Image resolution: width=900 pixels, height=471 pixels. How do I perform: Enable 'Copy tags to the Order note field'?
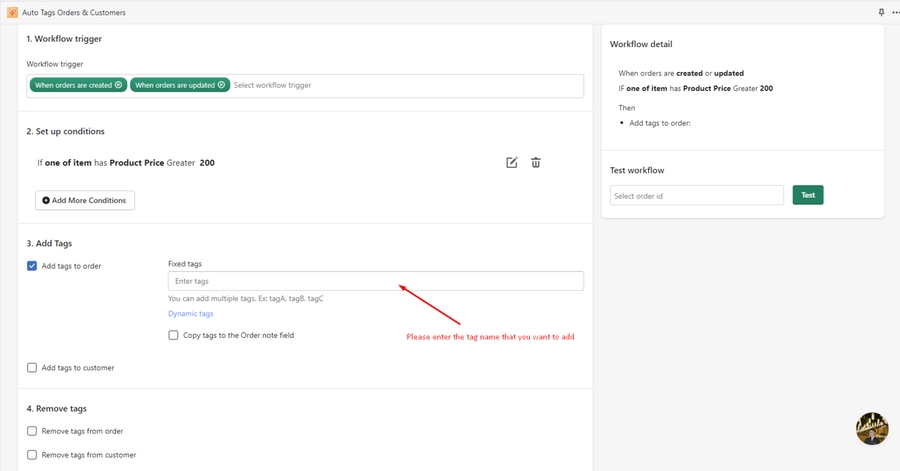(x=173, y=335)
